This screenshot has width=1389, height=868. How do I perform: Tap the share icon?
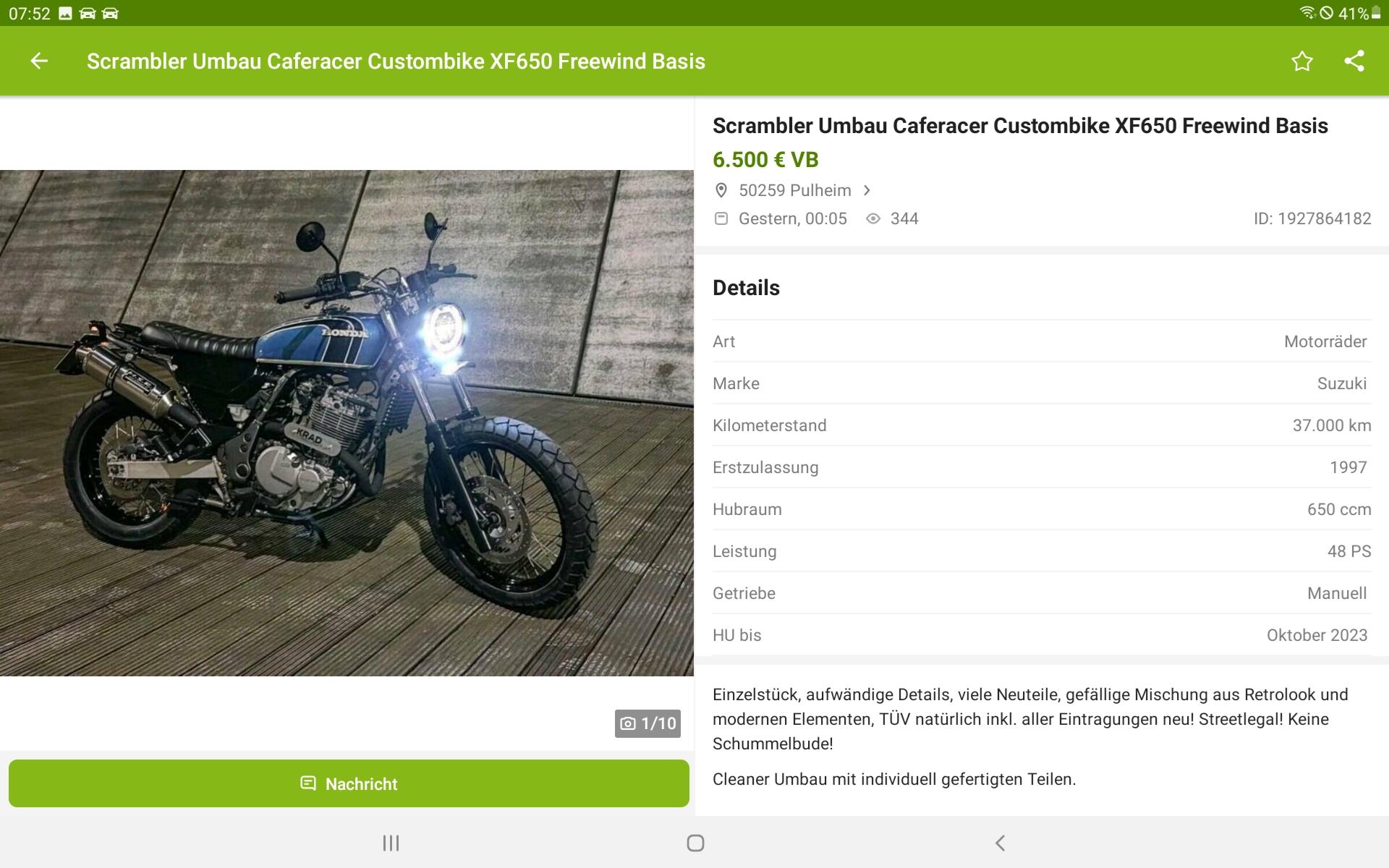(x=1354, y=61)
